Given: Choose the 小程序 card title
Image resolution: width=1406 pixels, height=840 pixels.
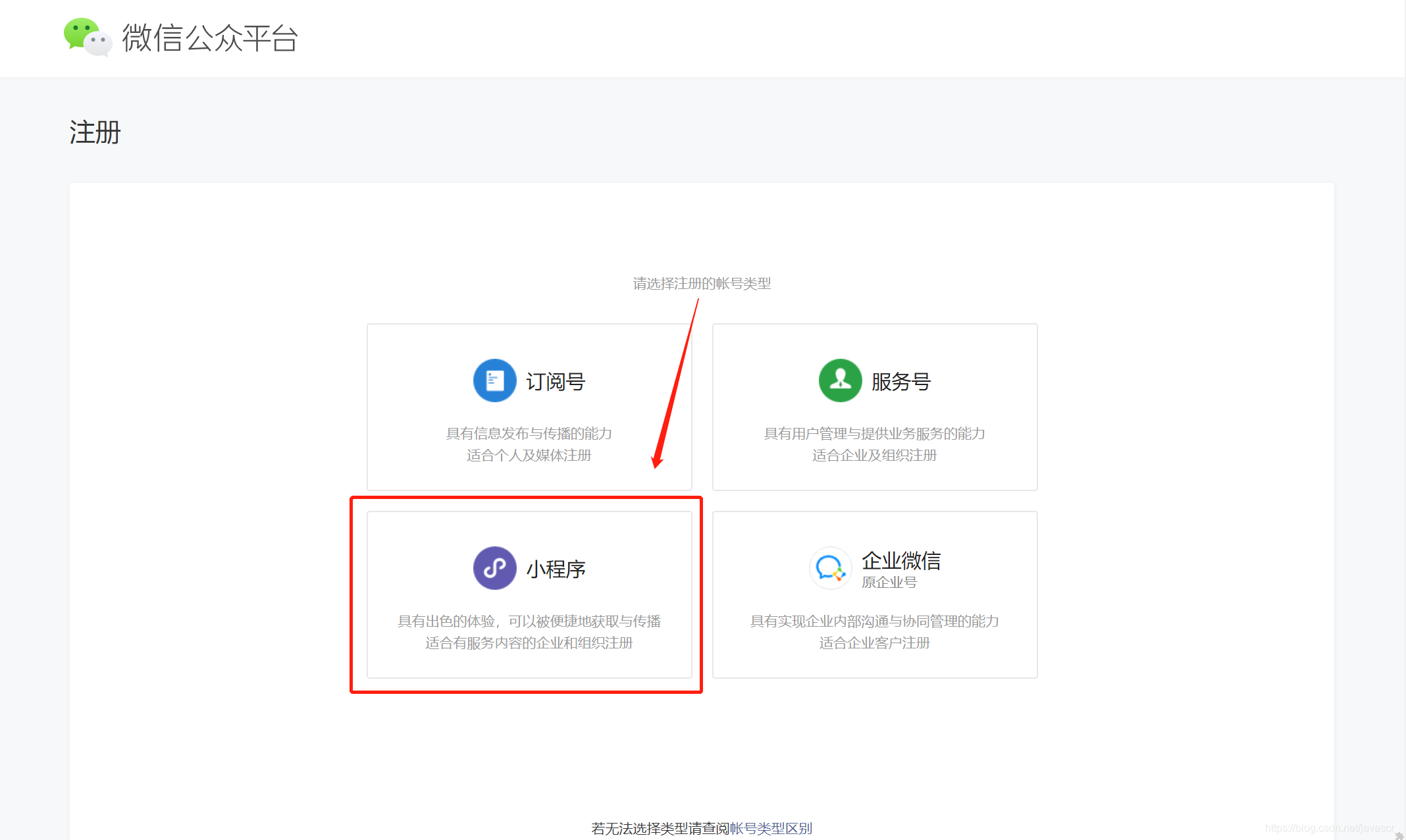Looking at the screenshot, I should (x=556, y=569).
